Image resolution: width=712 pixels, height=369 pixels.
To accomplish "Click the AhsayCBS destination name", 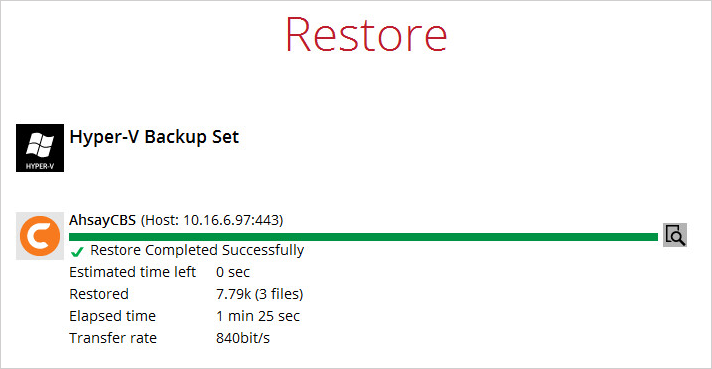I will [x=102, y=220].
